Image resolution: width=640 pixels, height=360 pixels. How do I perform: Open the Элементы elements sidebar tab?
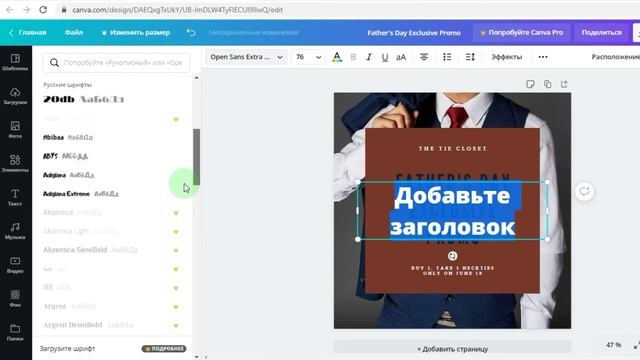tap(15, 163)
